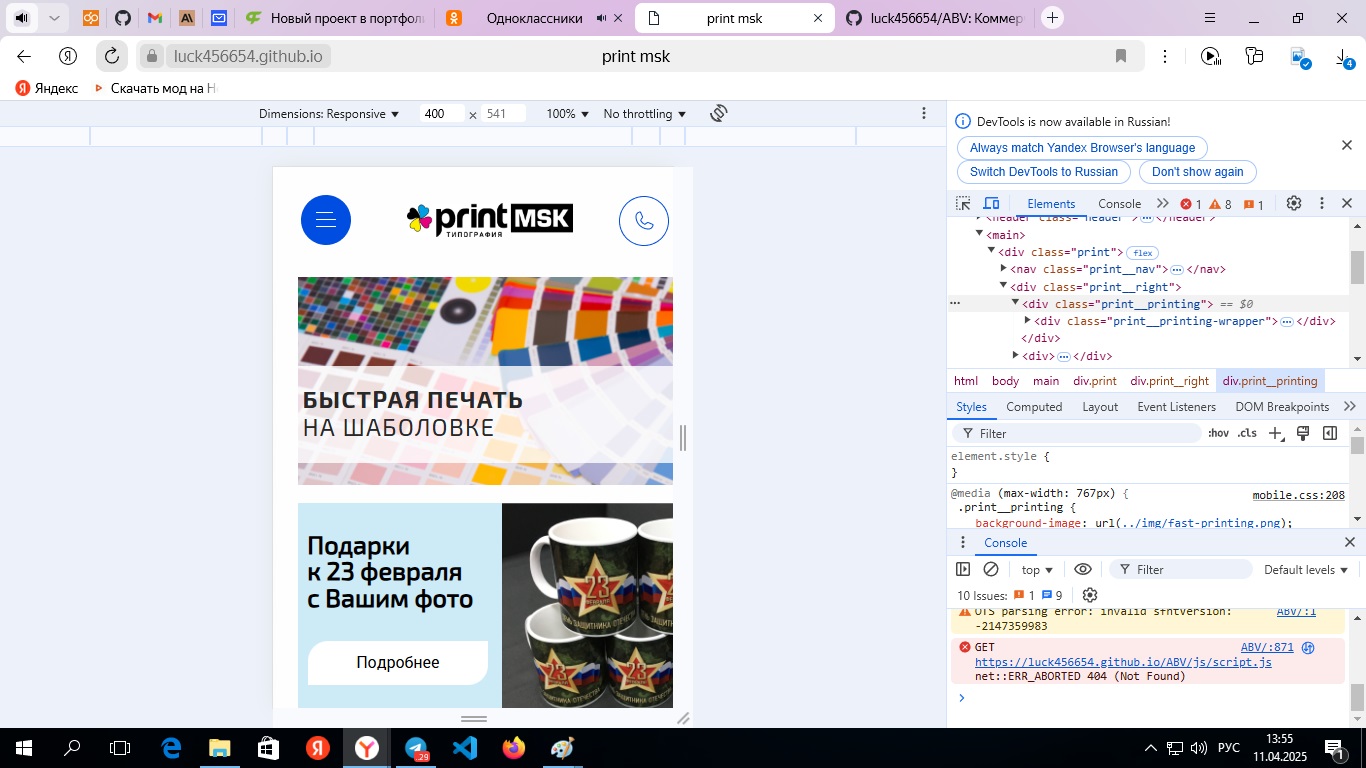
Task: Expand the print__printing-wrapper div node
Action: click(1028, 321)
